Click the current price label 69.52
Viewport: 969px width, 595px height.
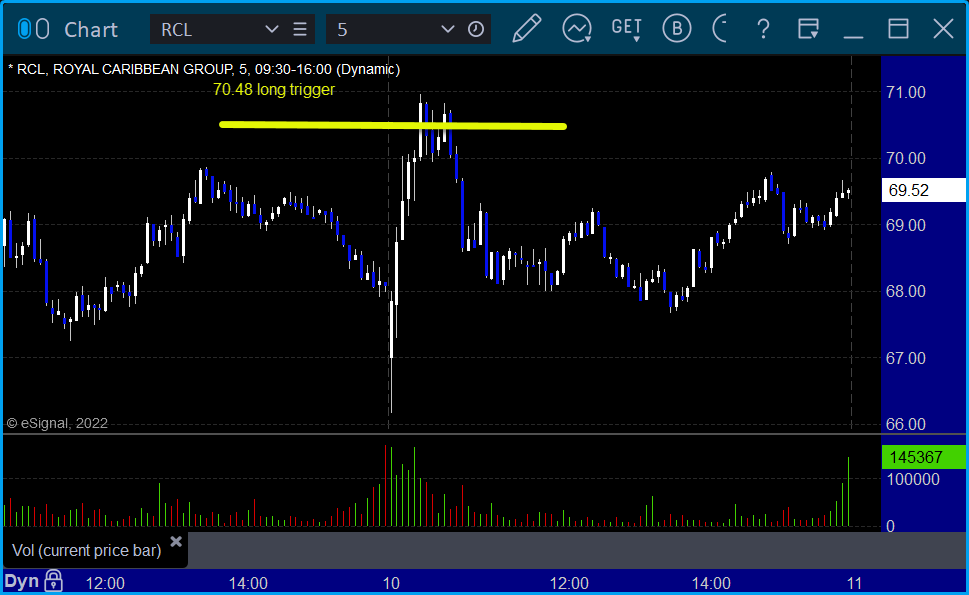pos(923,190)
